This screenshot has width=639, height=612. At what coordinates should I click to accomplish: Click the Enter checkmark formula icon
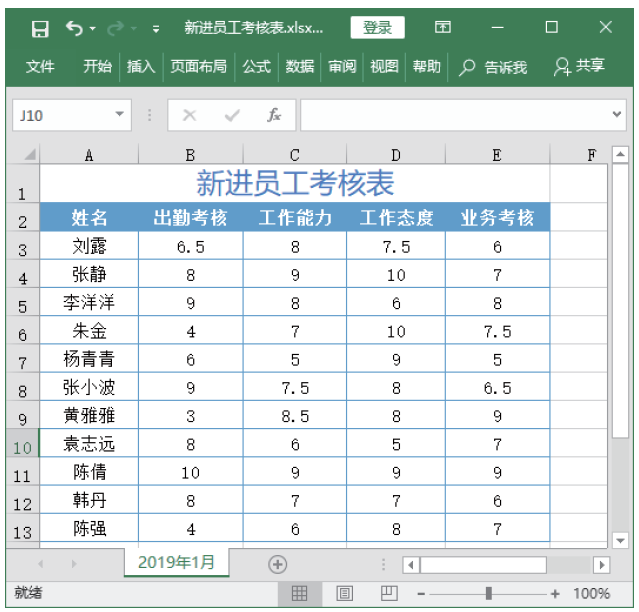click(x=232, y=115)
